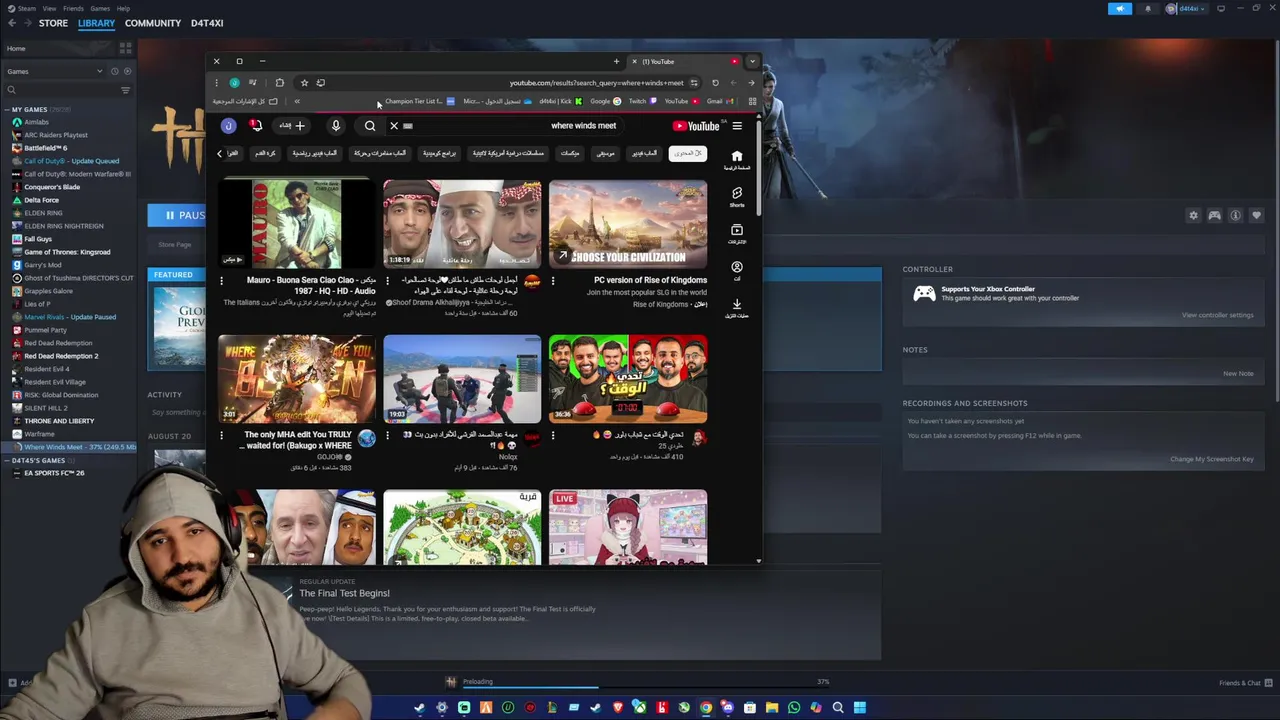The height and width of the screenshot is (720, 1280).
Task: Select Red Dead Redemption 2 in library
Action: [61, 356]
